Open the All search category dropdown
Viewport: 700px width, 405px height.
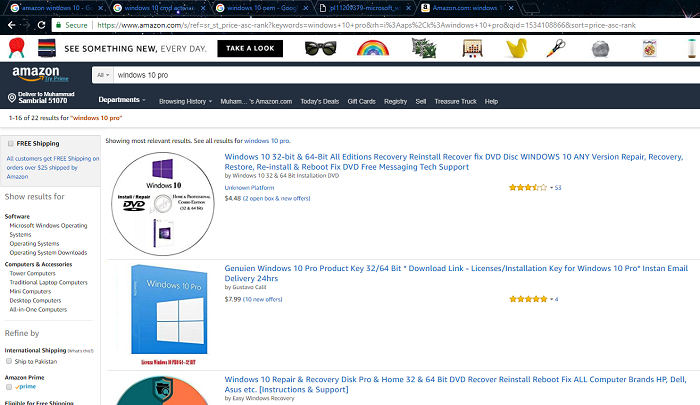[x=103, y=75]
